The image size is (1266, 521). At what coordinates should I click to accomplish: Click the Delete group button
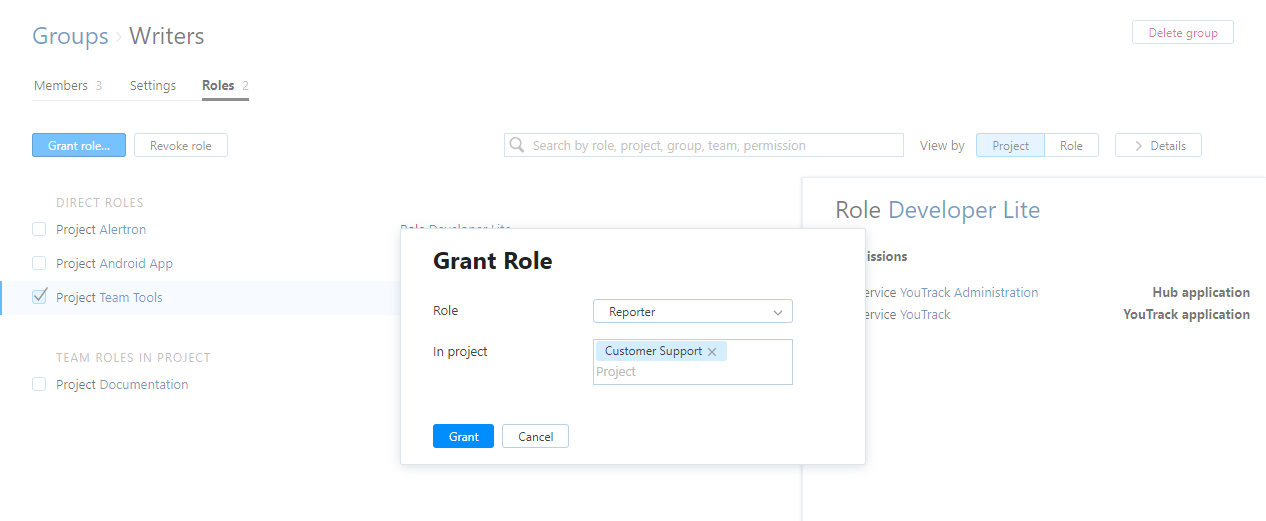1182,33
